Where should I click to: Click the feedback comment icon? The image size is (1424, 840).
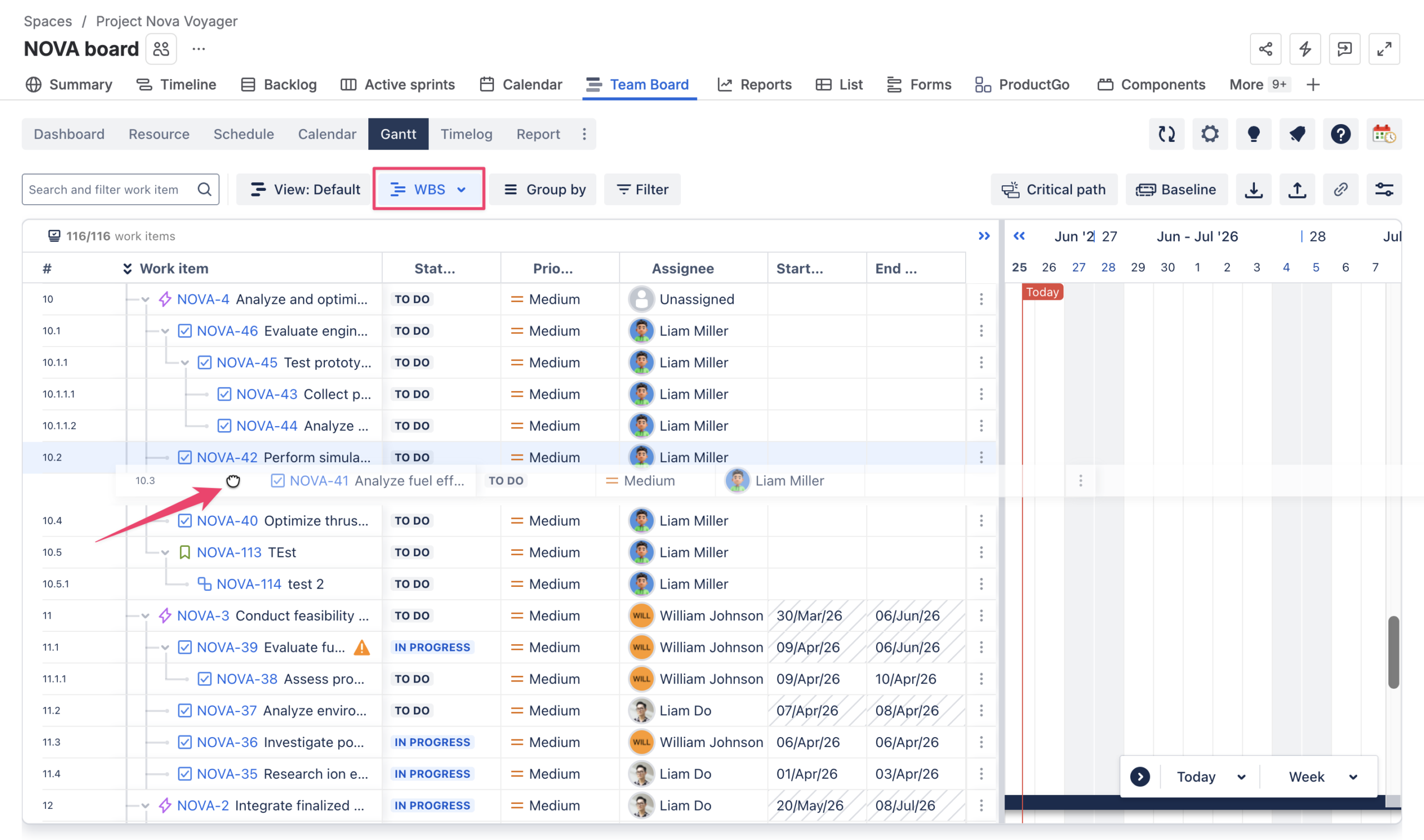1344,49
